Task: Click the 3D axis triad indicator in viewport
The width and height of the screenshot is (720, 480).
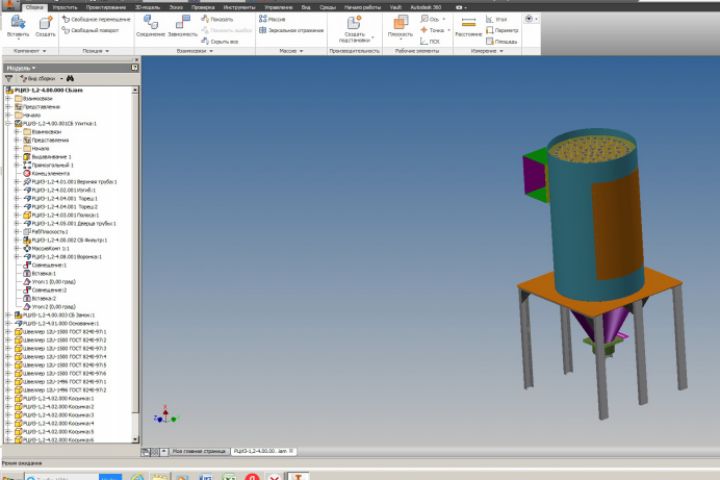Action: pyautogui.click(x=166, y=415)
